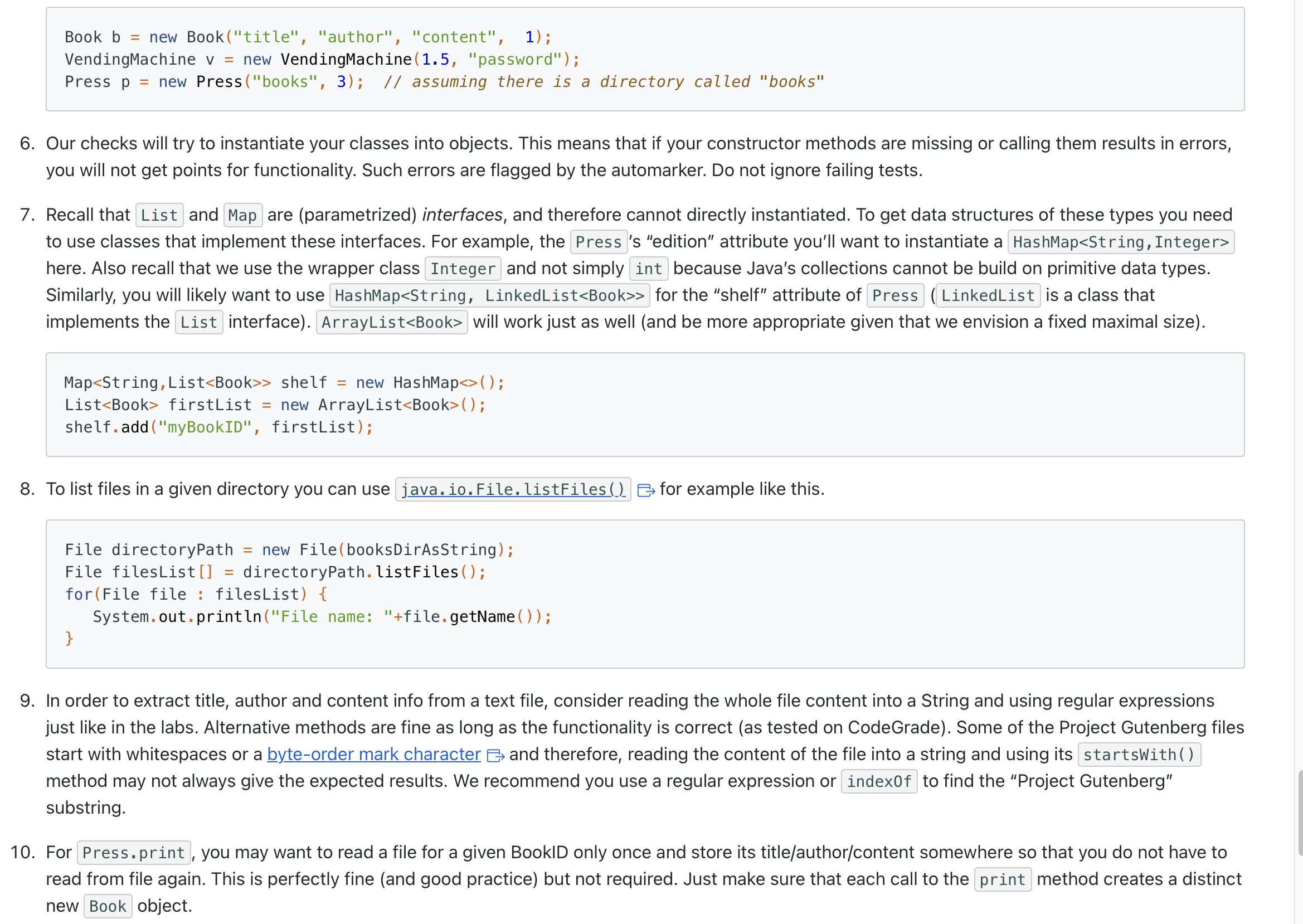Open the java.io.File.listFiles() link
Viewport: 1303px width, 924px height.
coord(513,489)
